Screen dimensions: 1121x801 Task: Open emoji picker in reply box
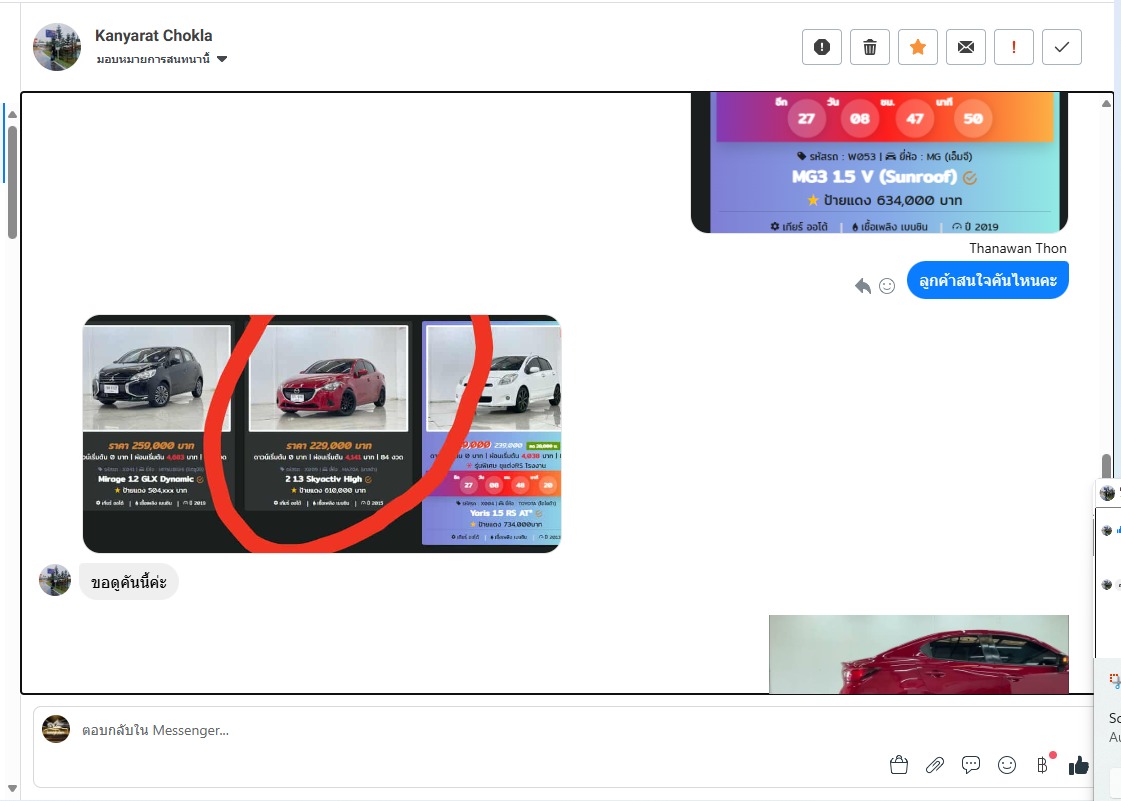click(1007, 765)
